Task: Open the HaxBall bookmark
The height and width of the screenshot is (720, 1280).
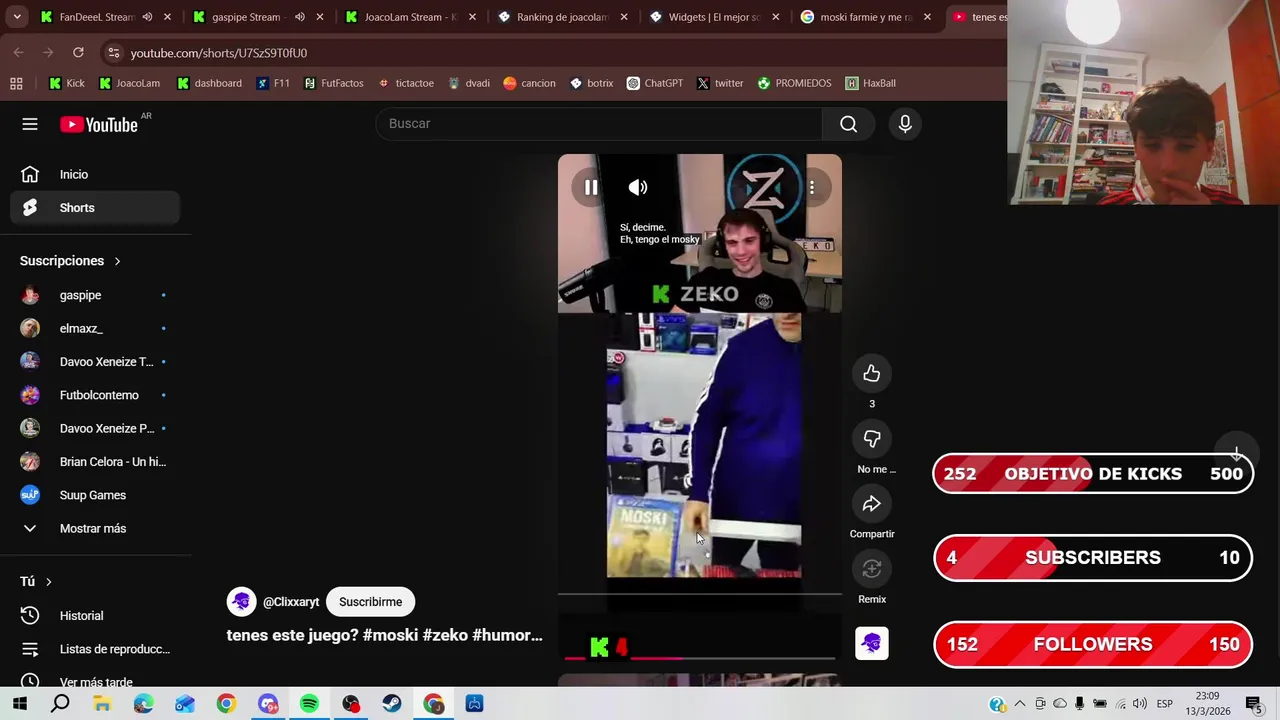Action: pos(870,83)
